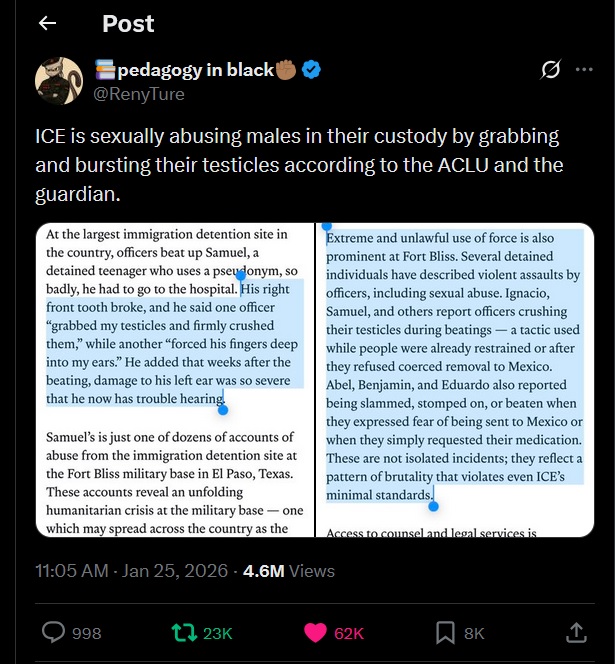
Task: Click the back arrow next to Post
Action: click(47, 23)
